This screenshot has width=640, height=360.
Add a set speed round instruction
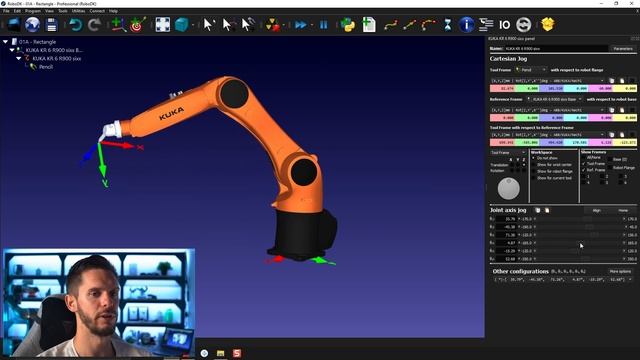523,25
